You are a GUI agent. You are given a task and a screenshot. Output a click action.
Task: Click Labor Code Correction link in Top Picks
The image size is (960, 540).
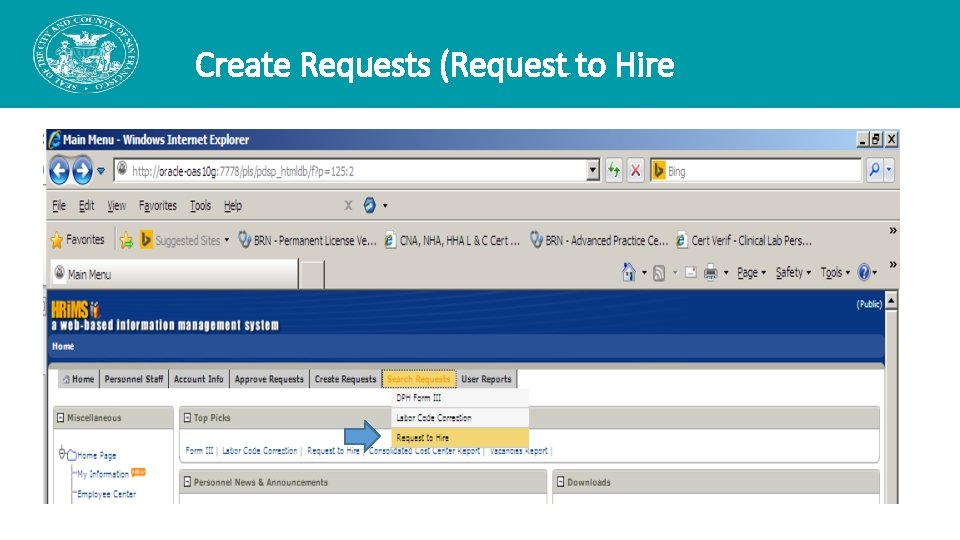(x=260, y=451)
